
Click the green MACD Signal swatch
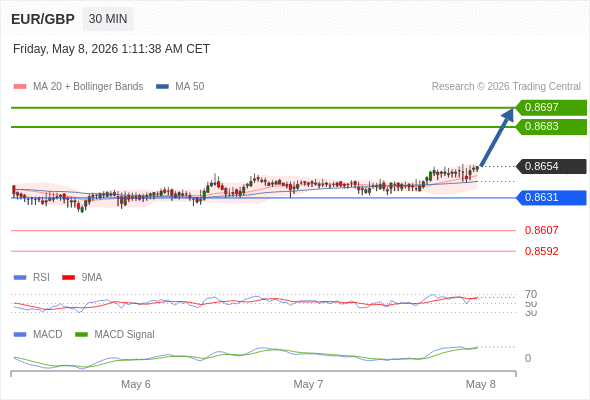click(x=81, y=335)
